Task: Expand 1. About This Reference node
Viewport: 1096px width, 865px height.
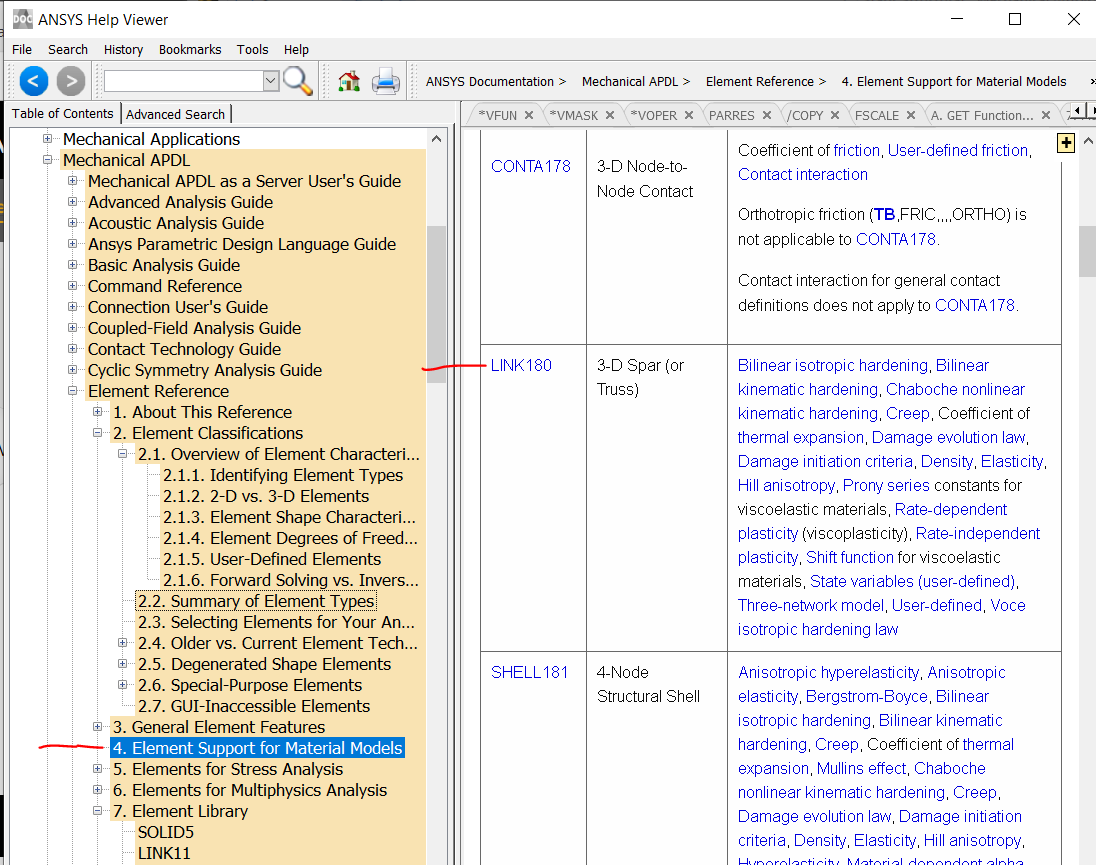Action: [97, 412]
